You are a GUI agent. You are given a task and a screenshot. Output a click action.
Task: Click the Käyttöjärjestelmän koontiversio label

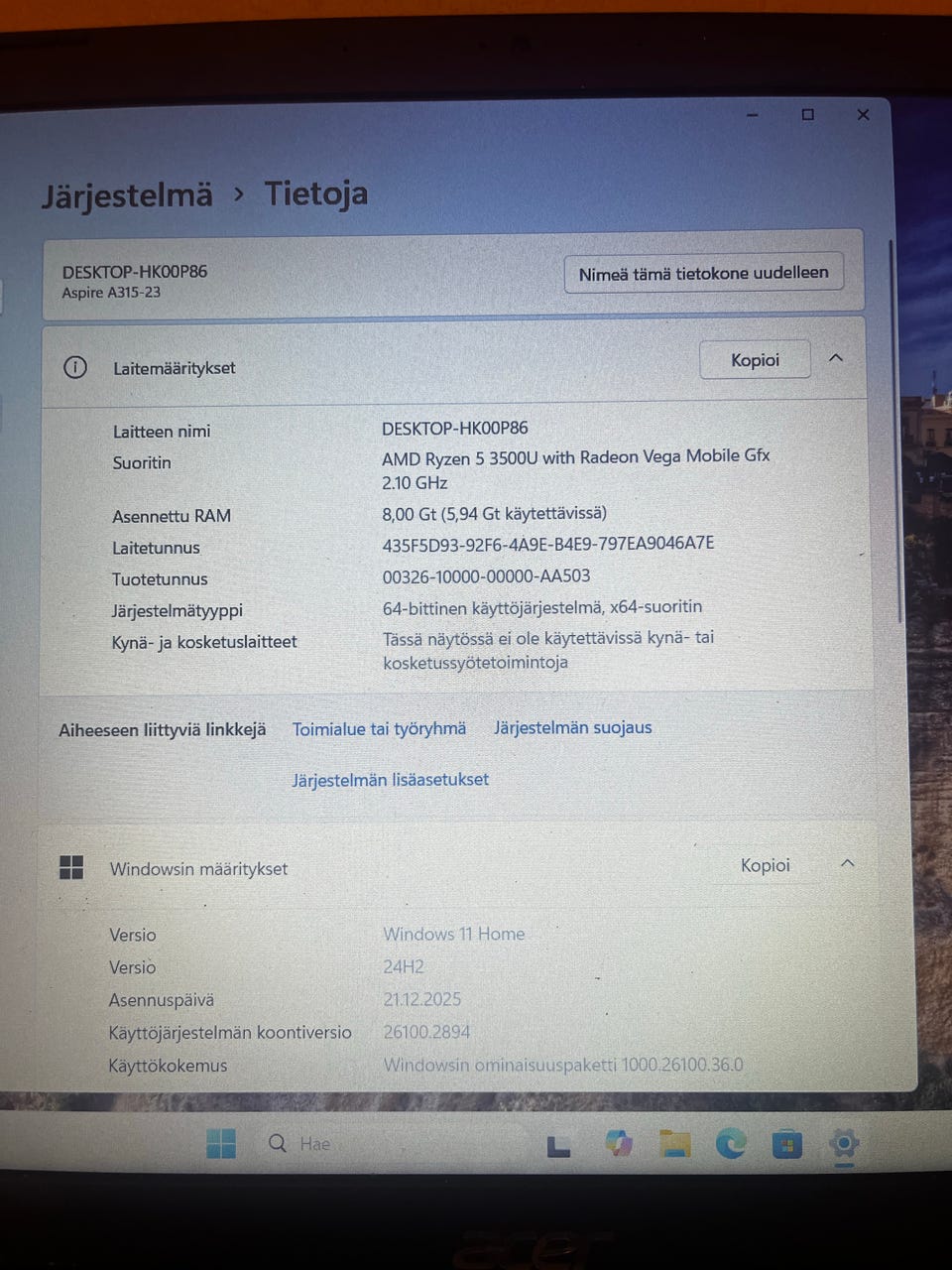(230, 1033)
